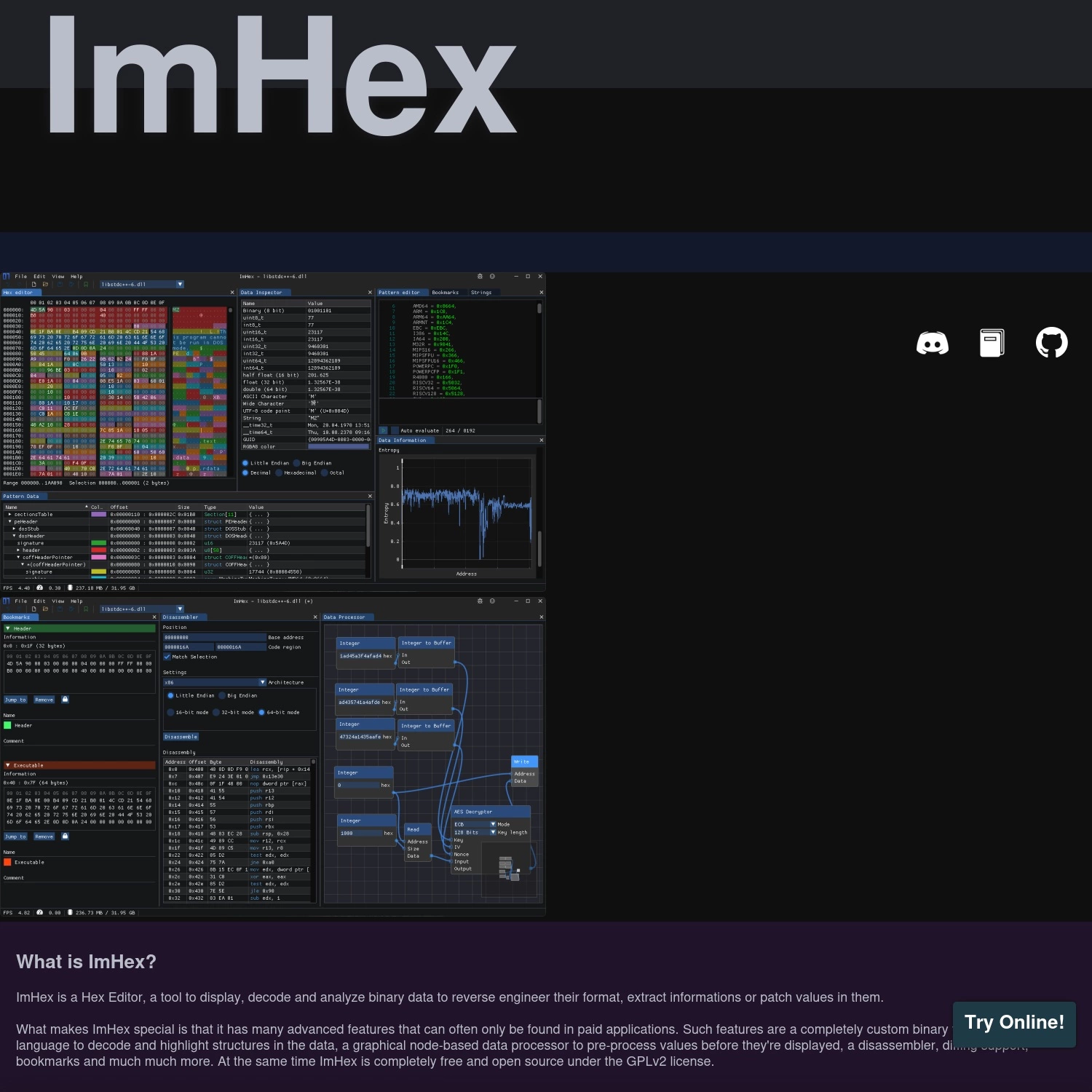Toggle the Auto evaluate checkbox

[x=395, y=430]
